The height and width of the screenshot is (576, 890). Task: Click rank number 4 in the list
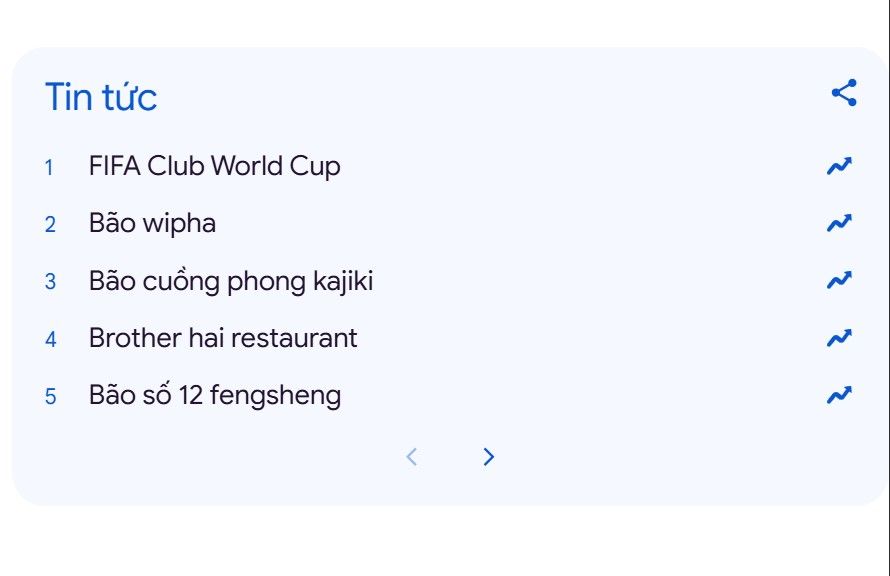click(50, 339)
